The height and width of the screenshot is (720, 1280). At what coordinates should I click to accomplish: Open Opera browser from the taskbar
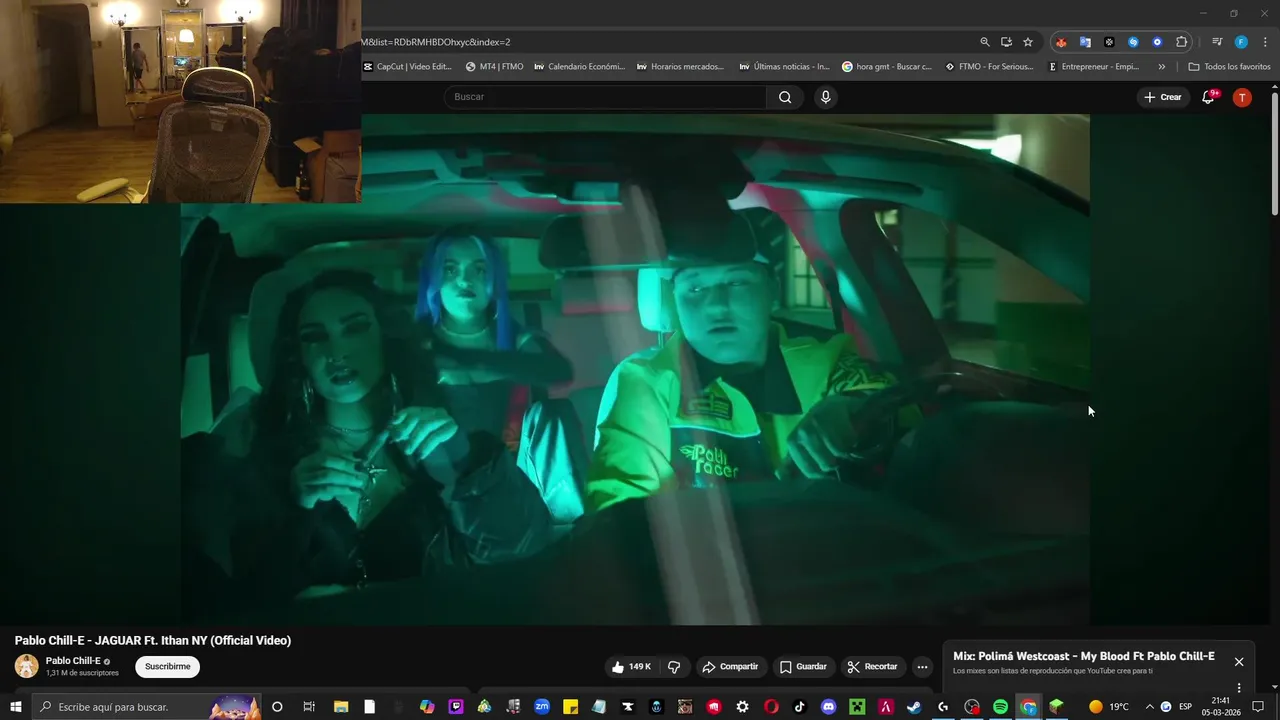771,707
